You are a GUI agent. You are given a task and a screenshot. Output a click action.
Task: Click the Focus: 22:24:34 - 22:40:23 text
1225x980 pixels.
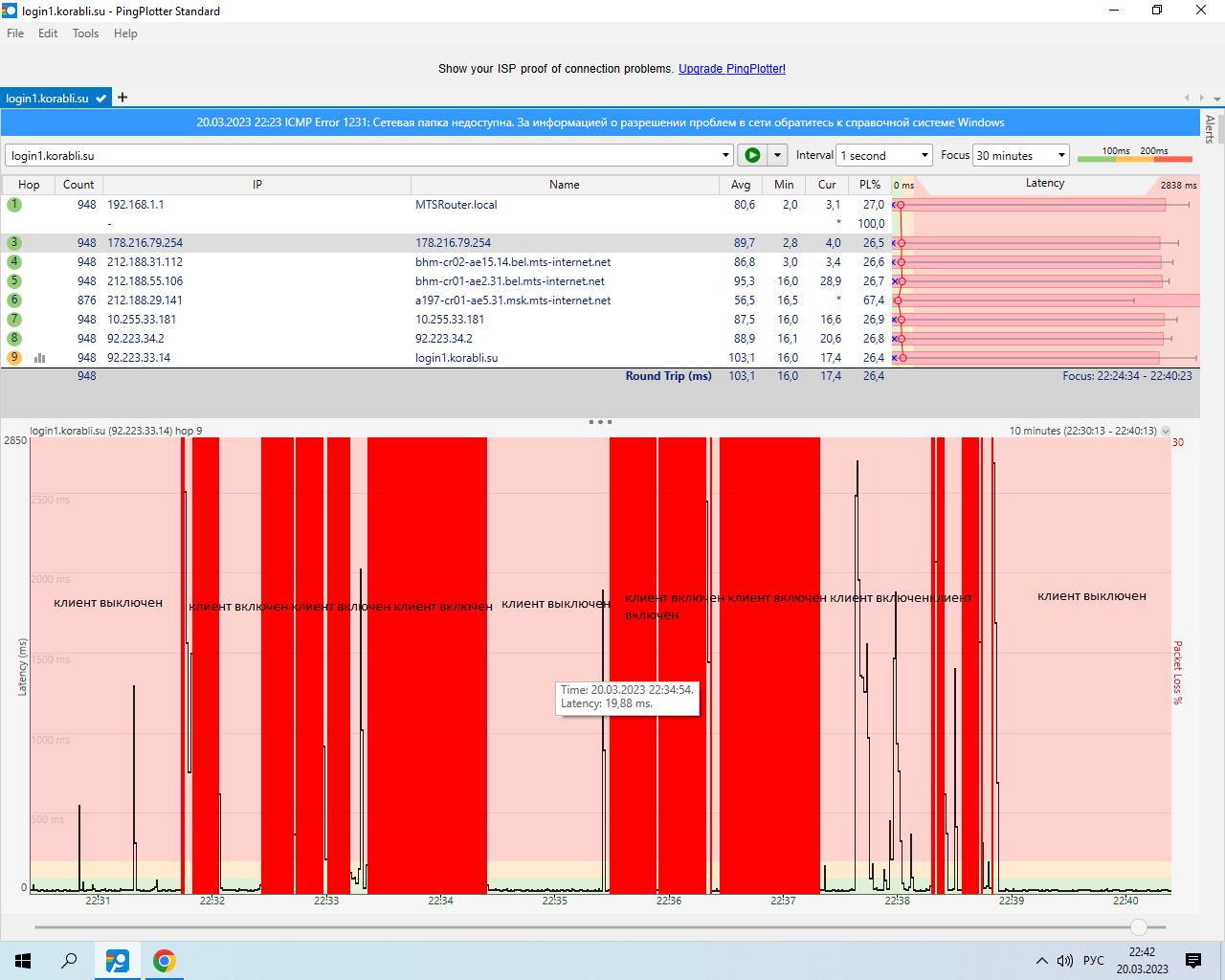pyautogui.click(x=1127, y=376)
